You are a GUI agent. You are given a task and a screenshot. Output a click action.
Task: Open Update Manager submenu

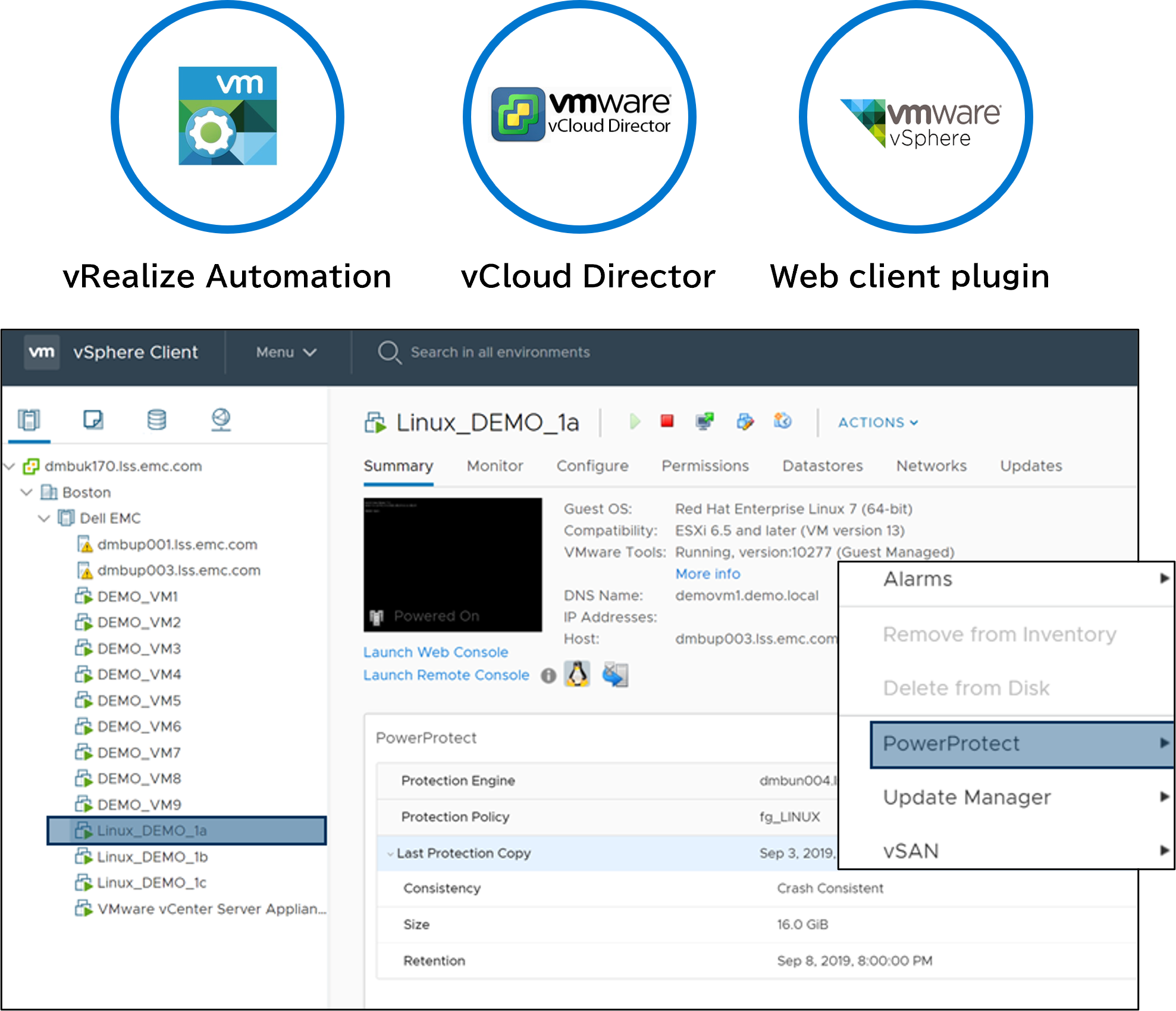[x=1006, y=798]
